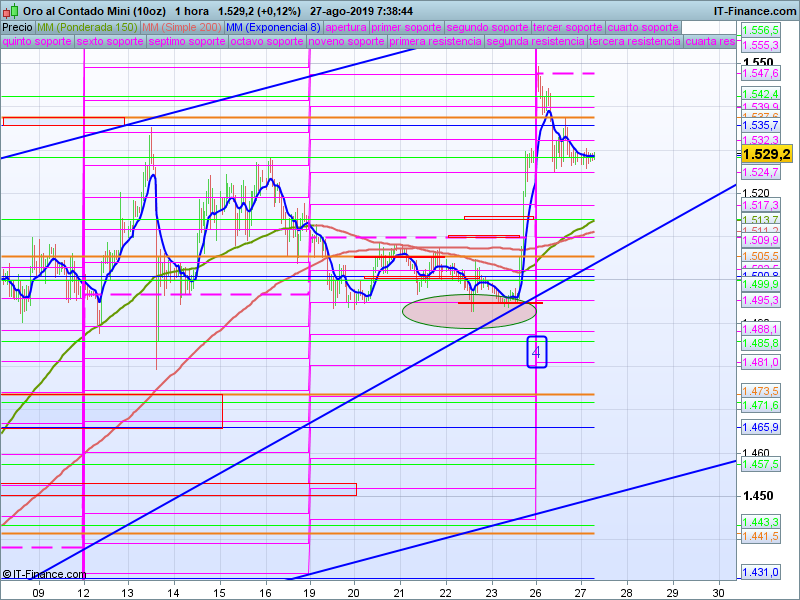This screenshot has height=600, width=800.
Task: Select the quinto soporte label
Action: tap(37, 42)
